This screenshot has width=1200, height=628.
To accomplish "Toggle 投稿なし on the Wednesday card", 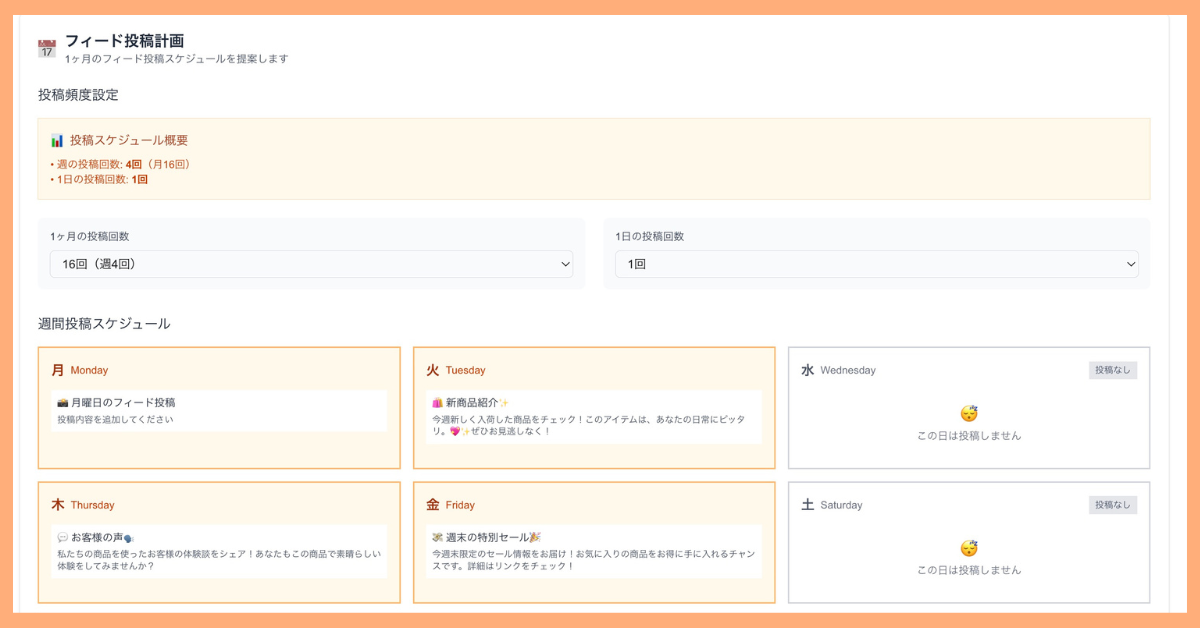I will 1112,369.
